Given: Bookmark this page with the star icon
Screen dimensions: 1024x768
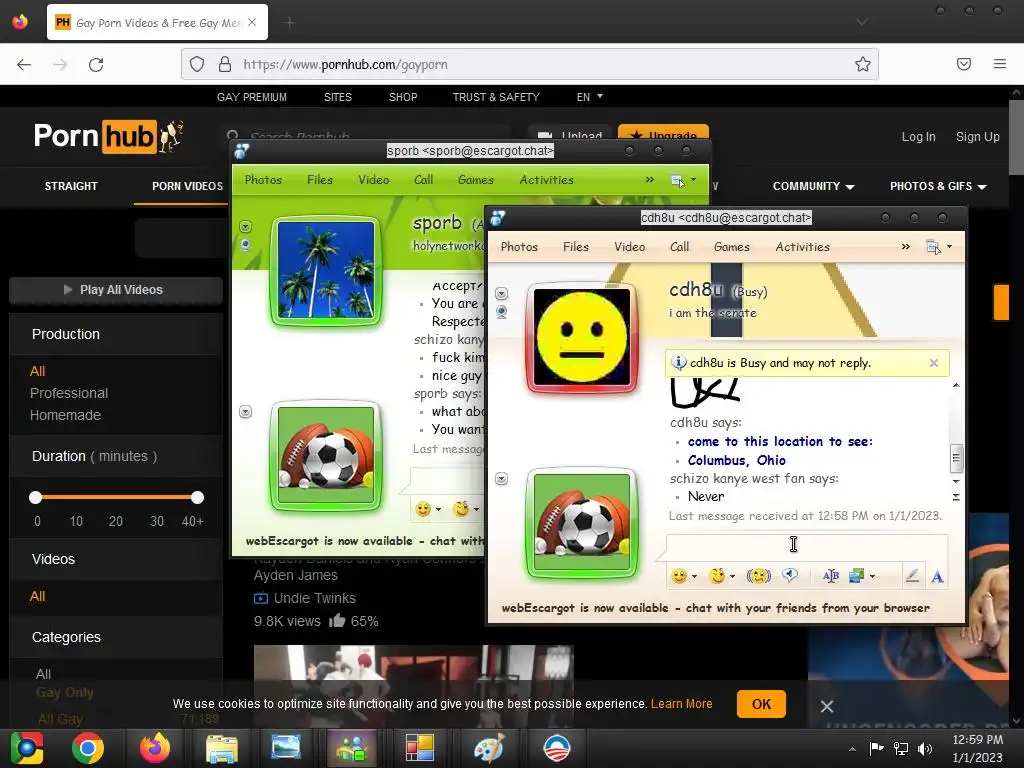Looking at the screenshot, I should pos(863,64).
